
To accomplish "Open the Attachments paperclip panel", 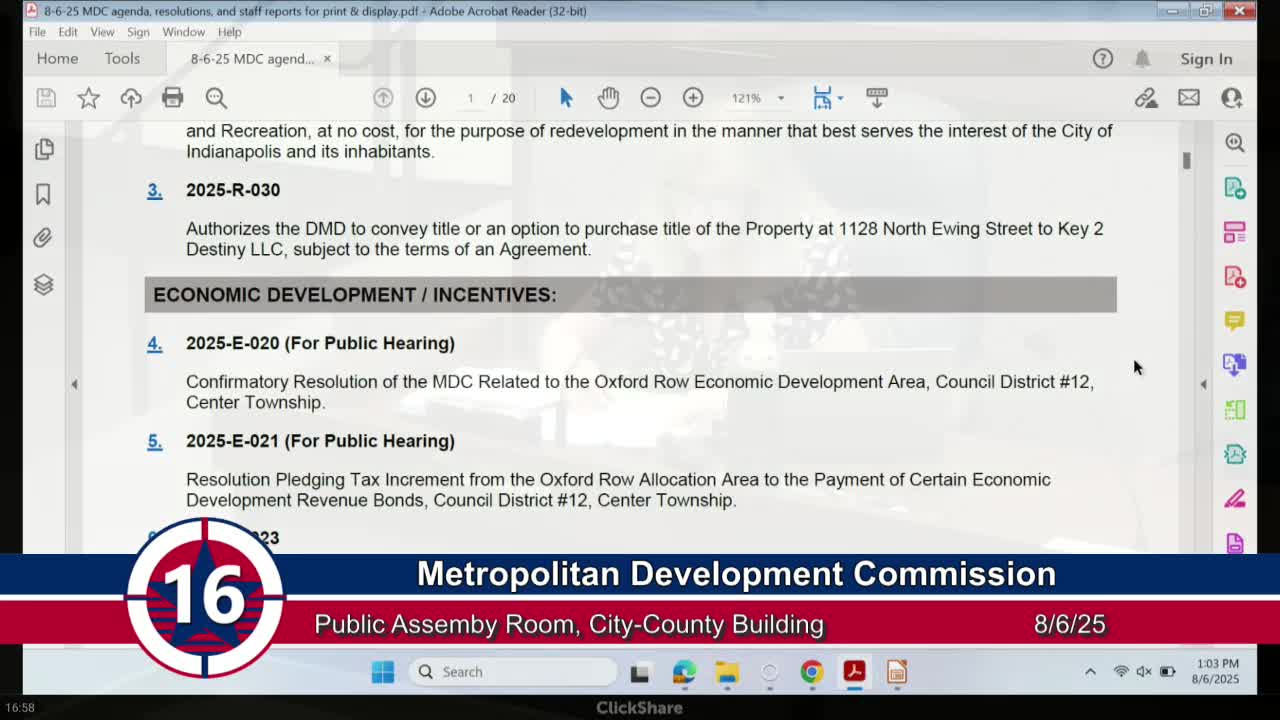I will 43,238.
